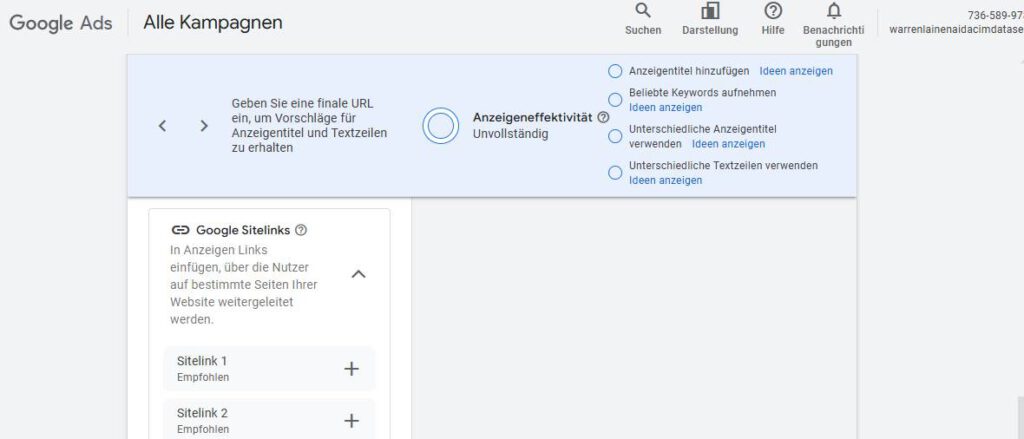The width and height of the screenshot is (1024, 439).
Task: Open the Suchen magnifier icon
Action: 643,10
